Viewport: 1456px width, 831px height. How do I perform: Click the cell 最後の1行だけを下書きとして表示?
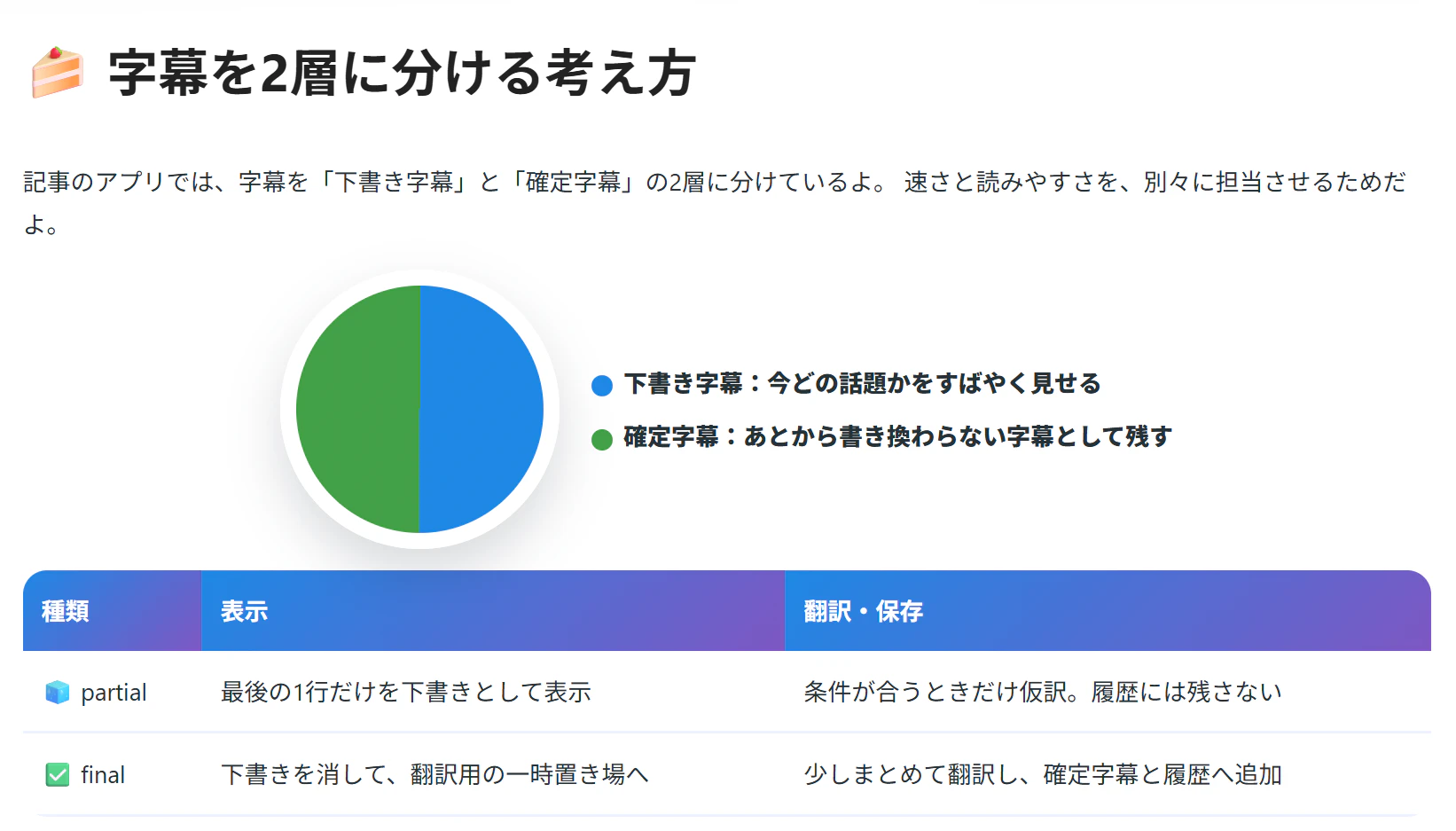[x=406, y=693]
